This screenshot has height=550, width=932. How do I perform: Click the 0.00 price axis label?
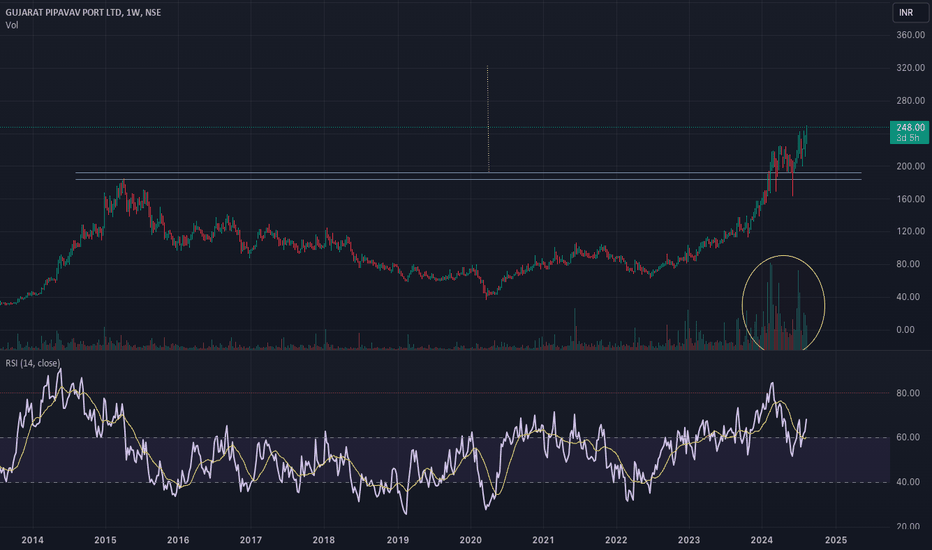pos(905,329)
